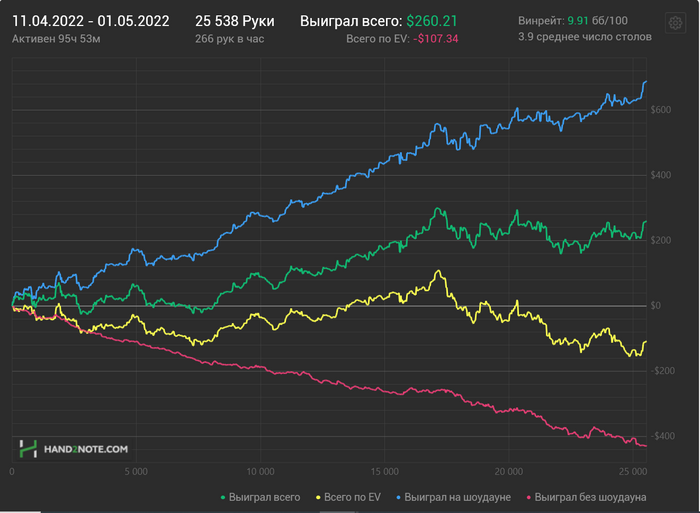This screenshot has height=513, width=700.
Task: Click the 20 000 x-axis label
Action: 508,472
